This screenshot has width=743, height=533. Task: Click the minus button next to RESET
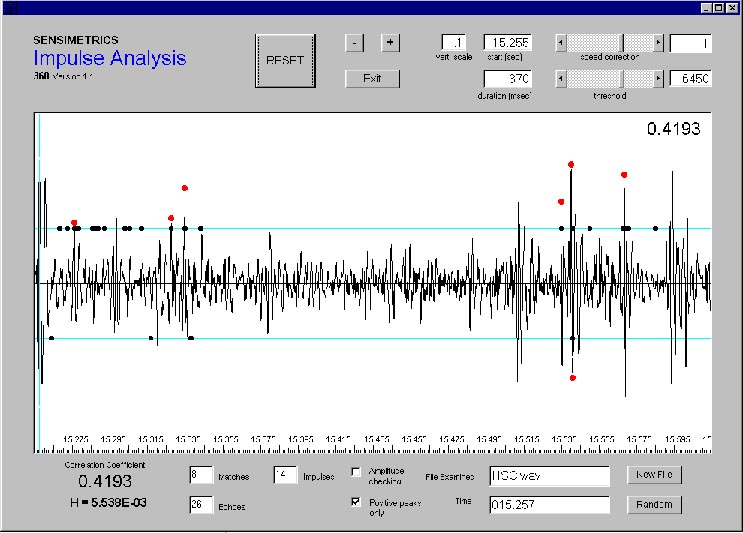[356, 42]
